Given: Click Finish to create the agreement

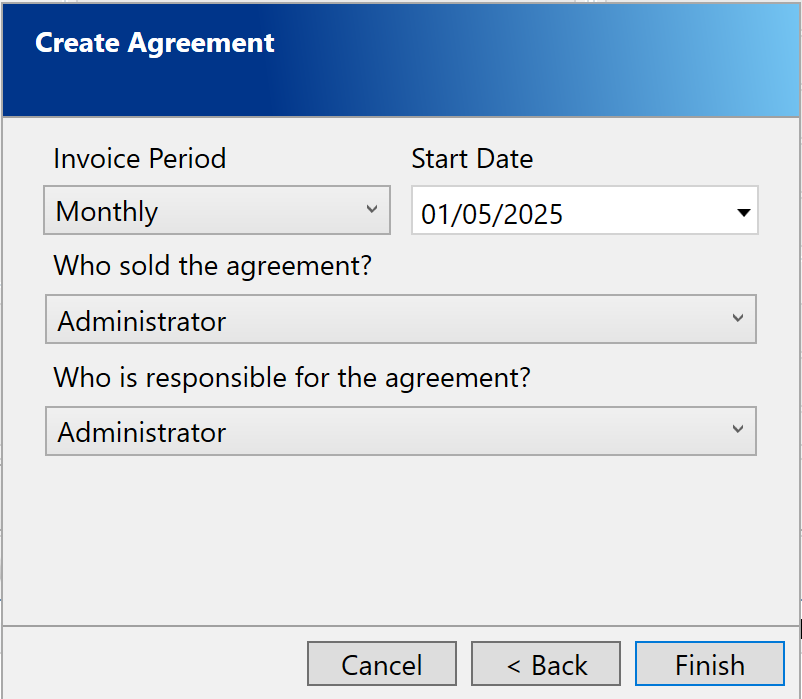Looking at the screenshot, I should coord(709,665).
